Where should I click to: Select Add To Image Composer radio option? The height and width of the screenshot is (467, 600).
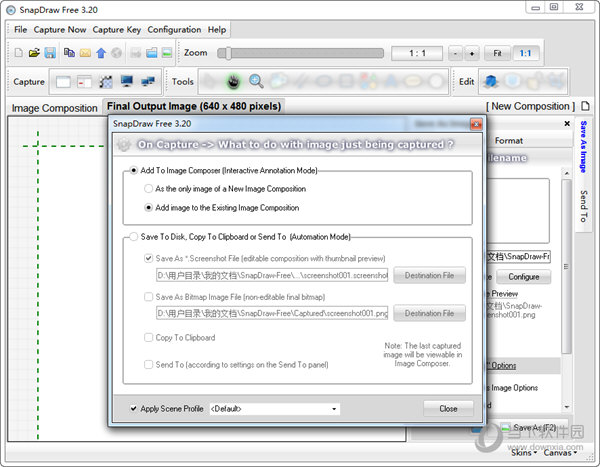(133, 170)
